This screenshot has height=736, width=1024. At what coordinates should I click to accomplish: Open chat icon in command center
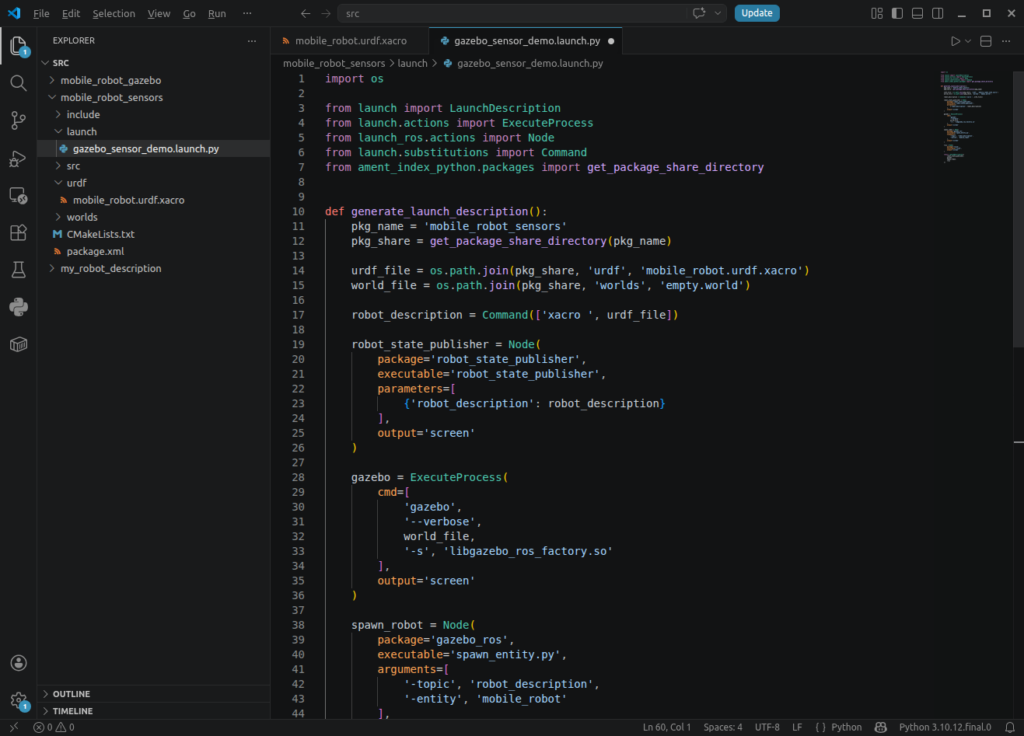699,13
